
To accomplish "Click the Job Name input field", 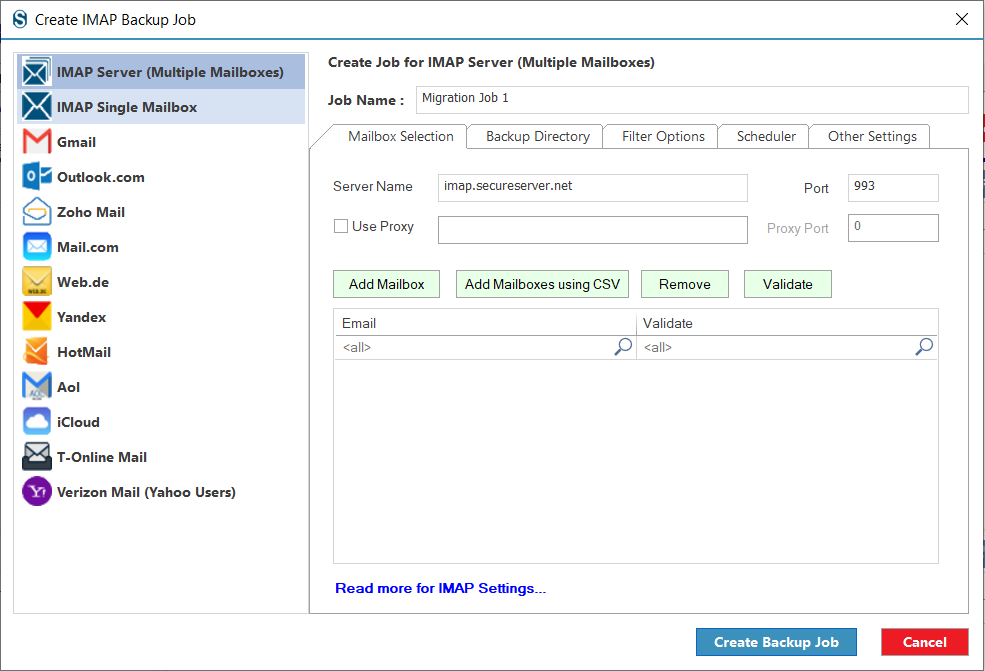I will tap(692, 99).
